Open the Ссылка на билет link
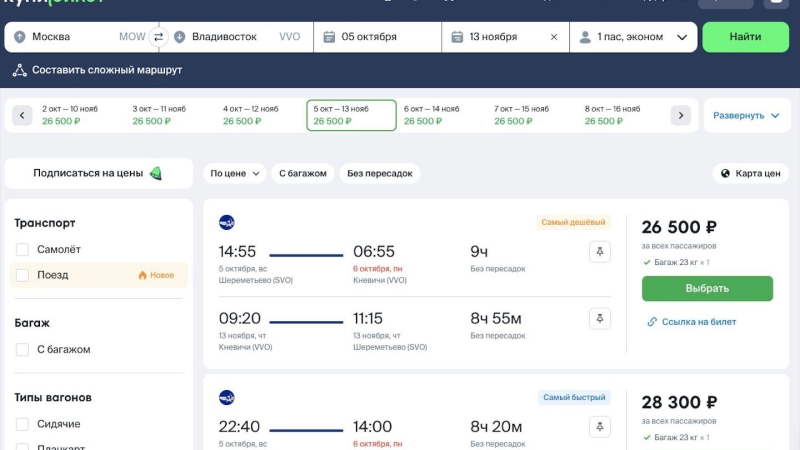Image resolution: width=800 pixels, height=450 pixels. 690,322
